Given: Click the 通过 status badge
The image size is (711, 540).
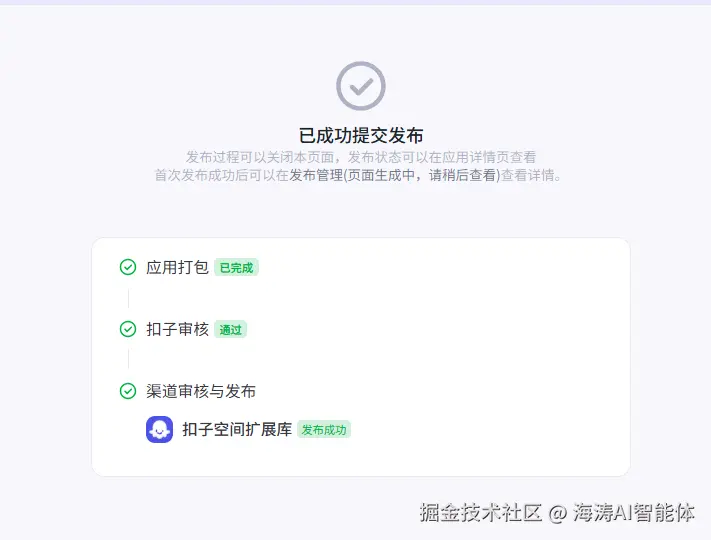Looking at the screenshot, I should (230, 330).
